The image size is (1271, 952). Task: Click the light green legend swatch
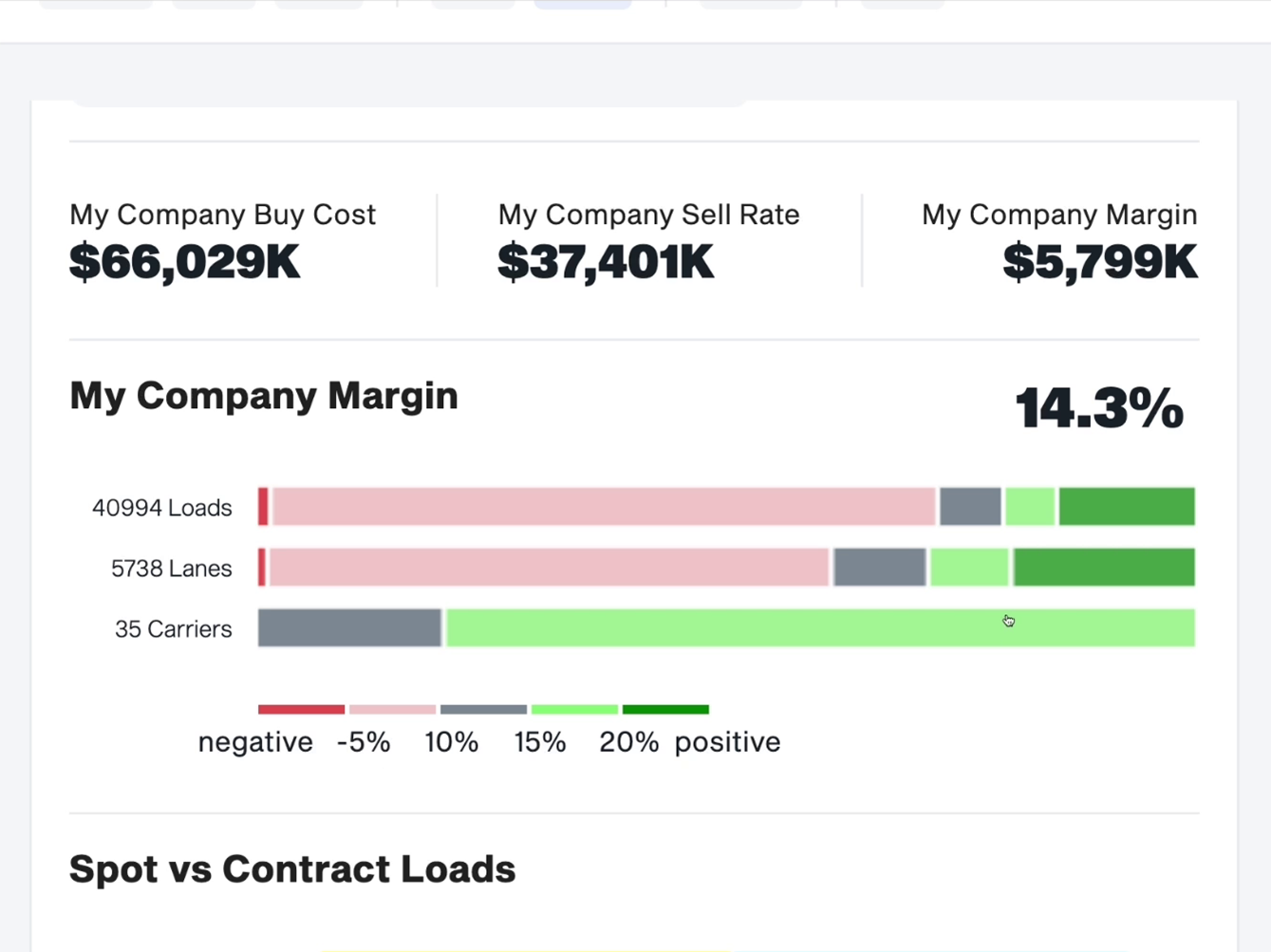point(574,709)
